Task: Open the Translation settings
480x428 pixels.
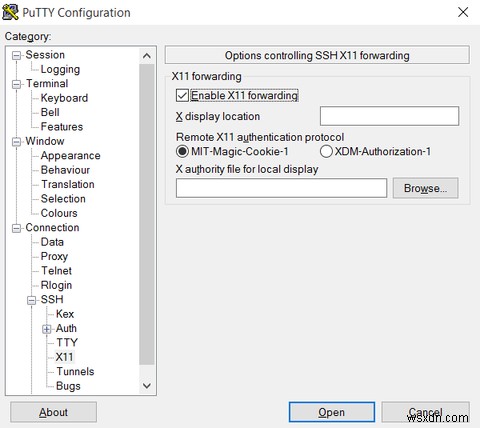Action: (x=68, y=184)
